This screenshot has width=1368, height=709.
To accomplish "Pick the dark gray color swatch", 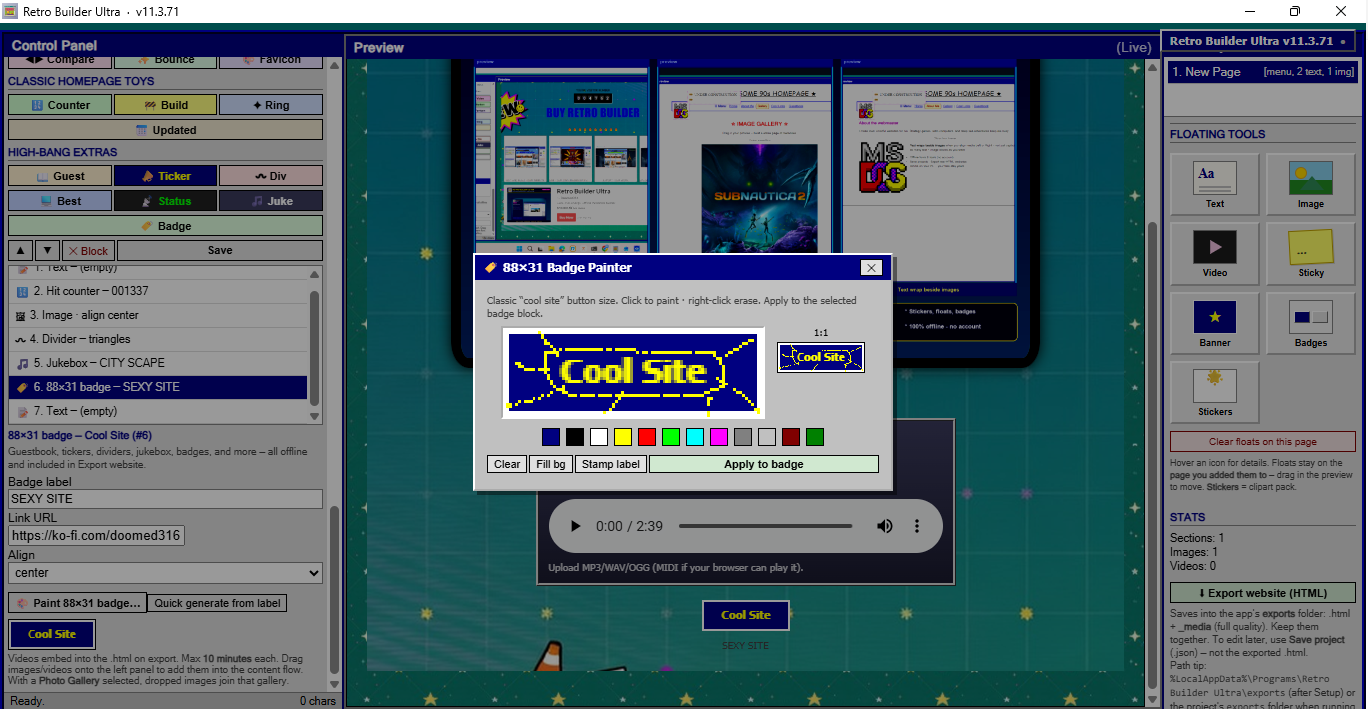I will coord(743,437).
